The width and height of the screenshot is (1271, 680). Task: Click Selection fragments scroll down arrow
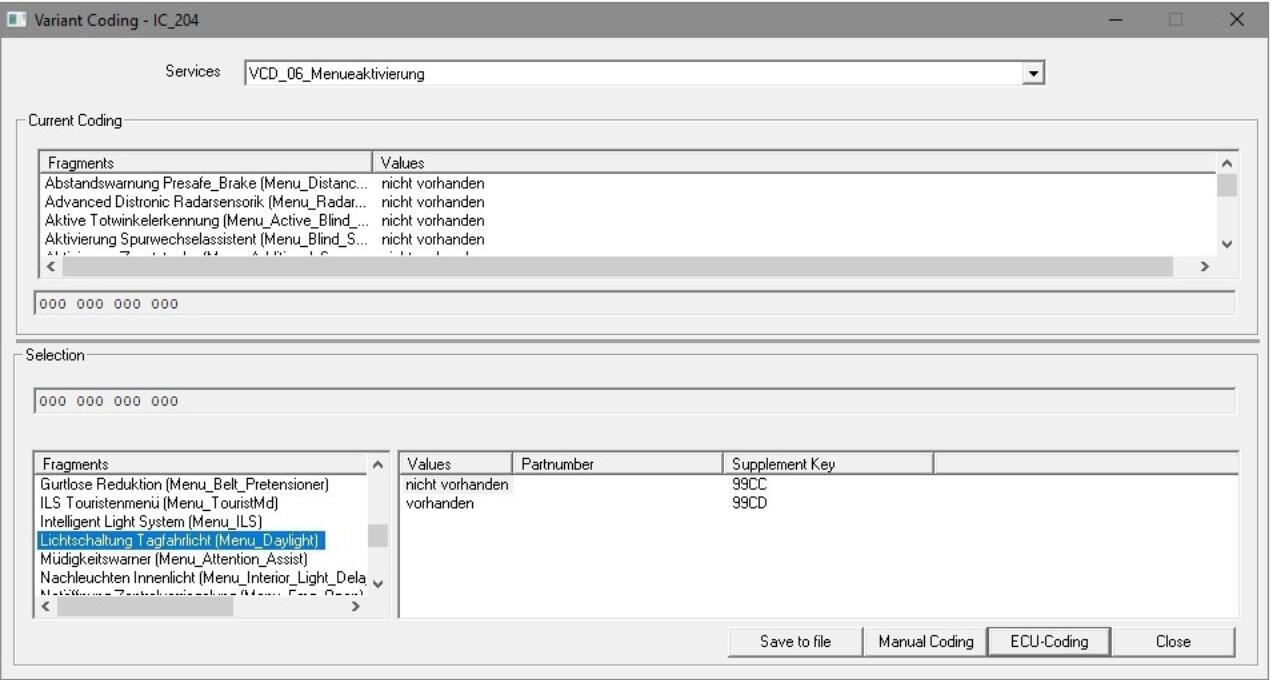pos(377,585)
